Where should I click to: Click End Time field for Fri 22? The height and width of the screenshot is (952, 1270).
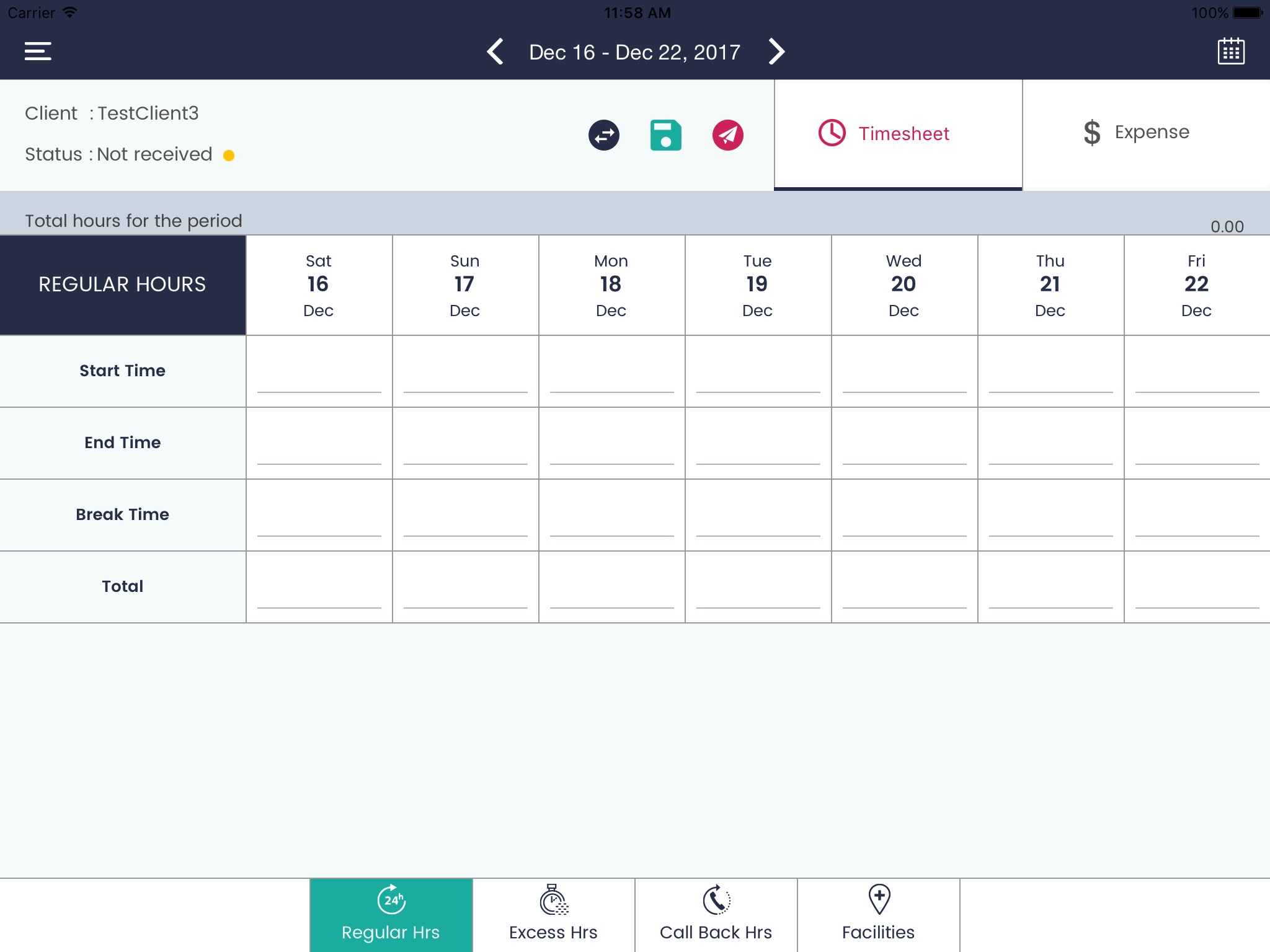(1197, 443)
